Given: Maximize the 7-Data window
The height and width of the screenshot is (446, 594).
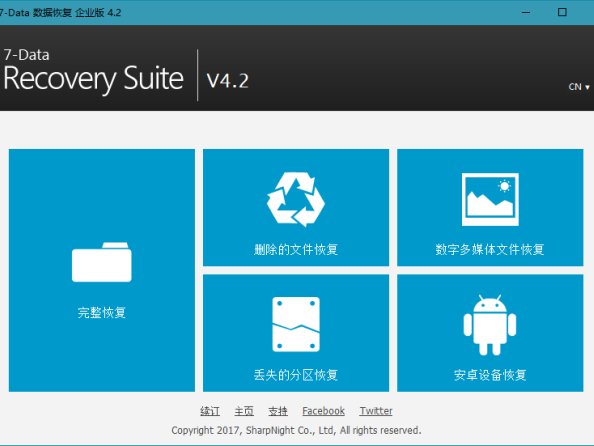Looking at the screenshot, I should click(562, 13).
